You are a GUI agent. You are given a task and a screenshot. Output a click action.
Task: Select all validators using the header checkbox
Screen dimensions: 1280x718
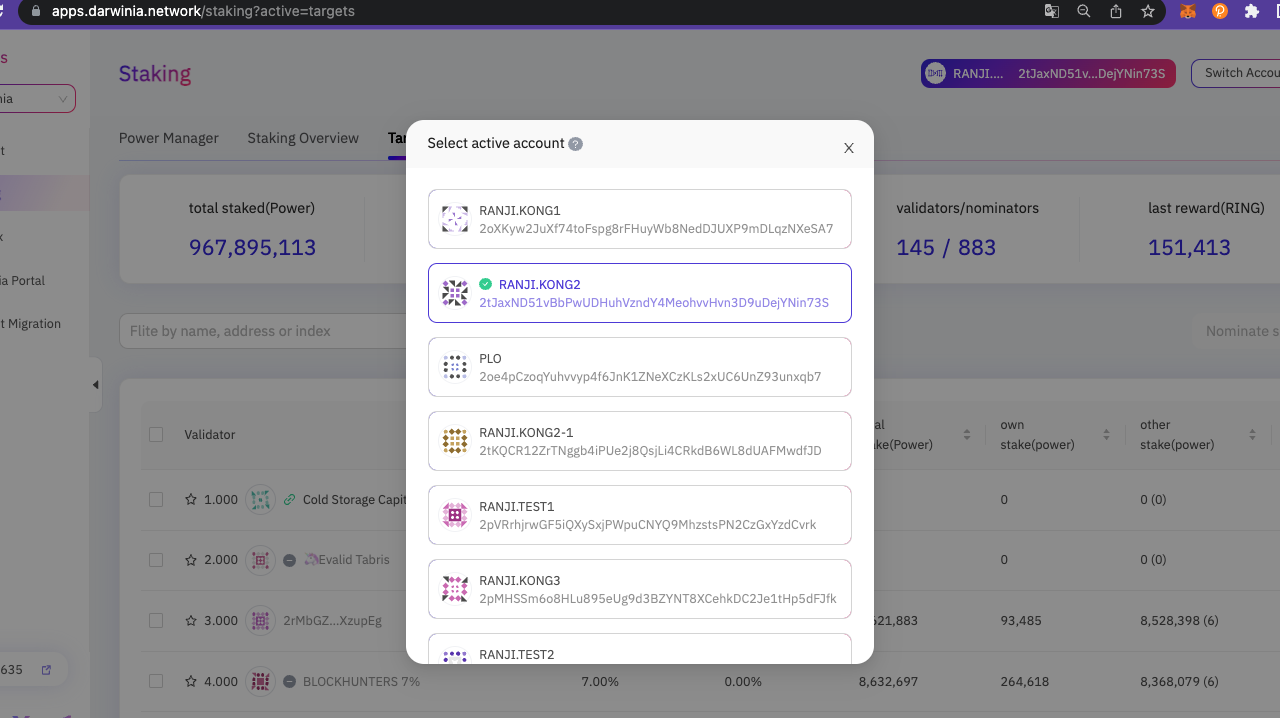pos(155,434)
